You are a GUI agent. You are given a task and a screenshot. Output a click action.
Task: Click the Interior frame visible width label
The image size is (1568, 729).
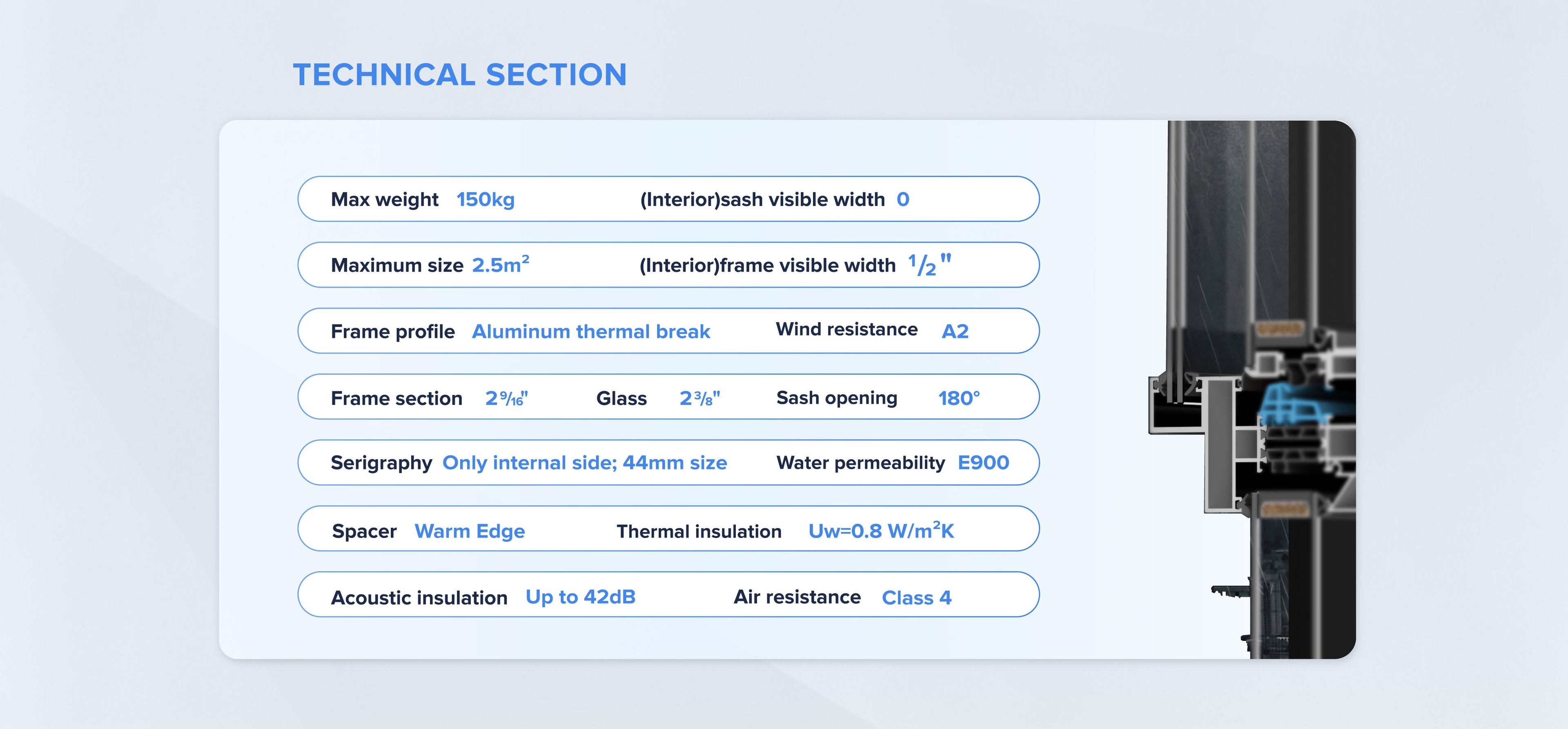point(767,265)
